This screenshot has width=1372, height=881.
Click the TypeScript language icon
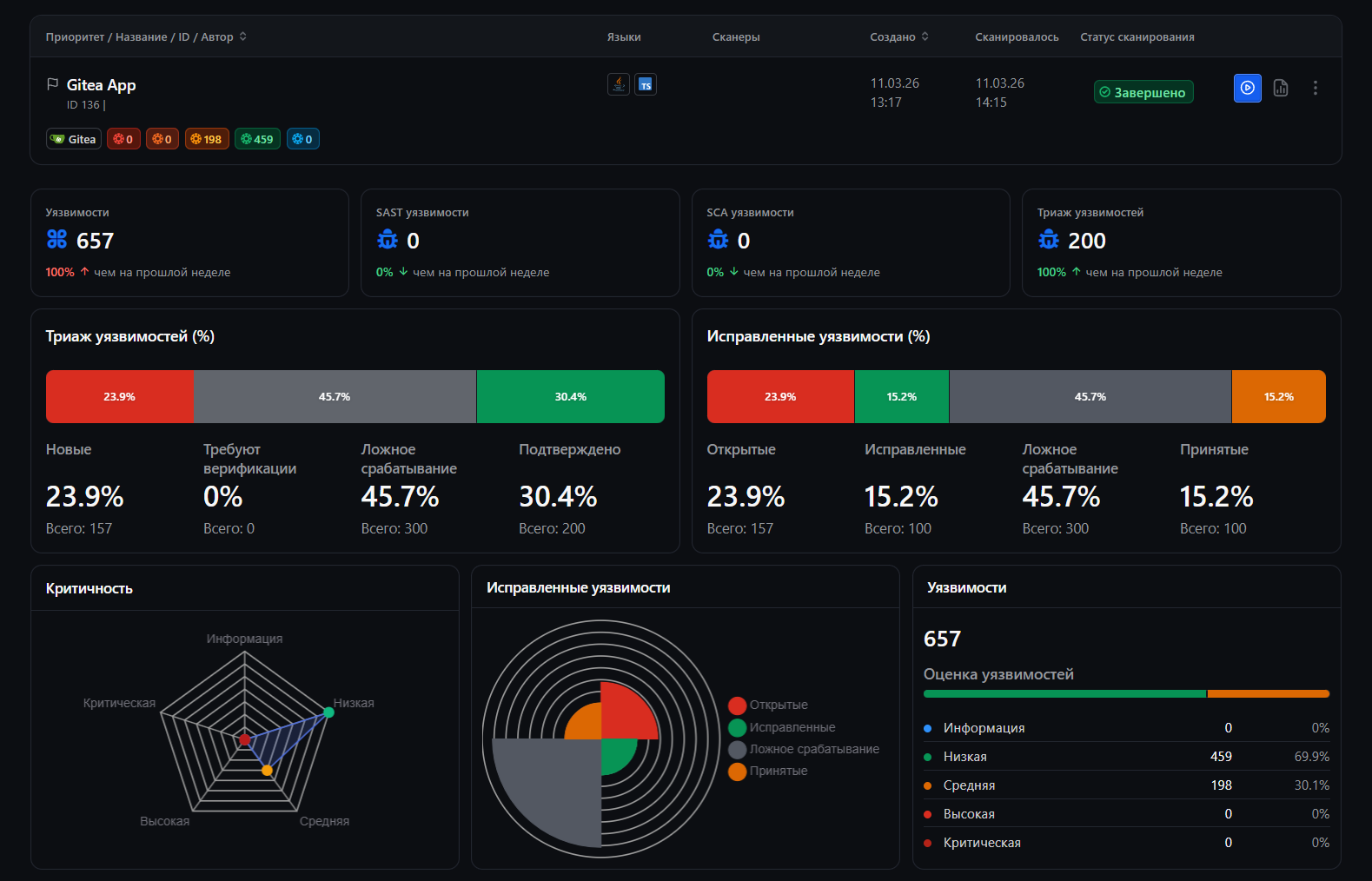pyautogui.click(x=646, y=84)
